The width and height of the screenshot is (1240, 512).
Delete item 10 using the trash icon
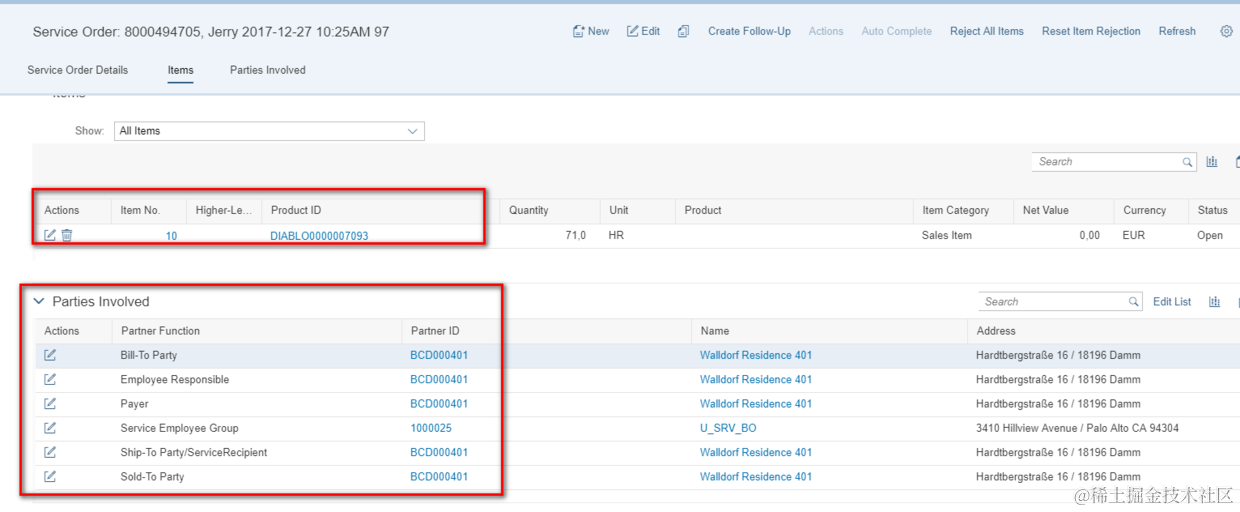[x=67, y=236]
